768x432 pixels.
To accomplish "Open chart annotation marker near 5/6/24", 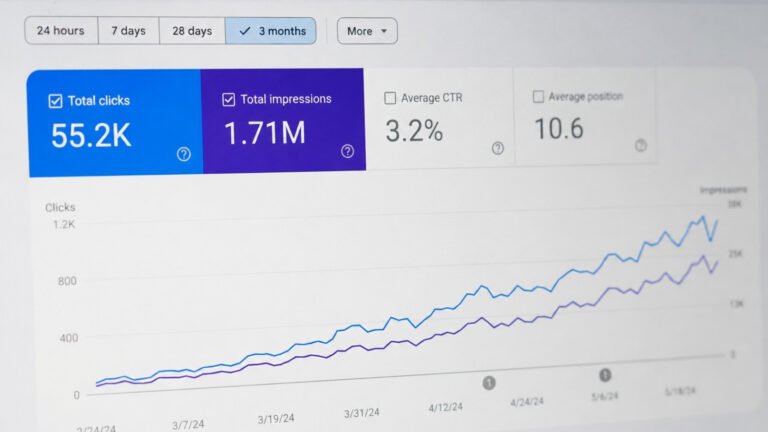I will [605, 375].
